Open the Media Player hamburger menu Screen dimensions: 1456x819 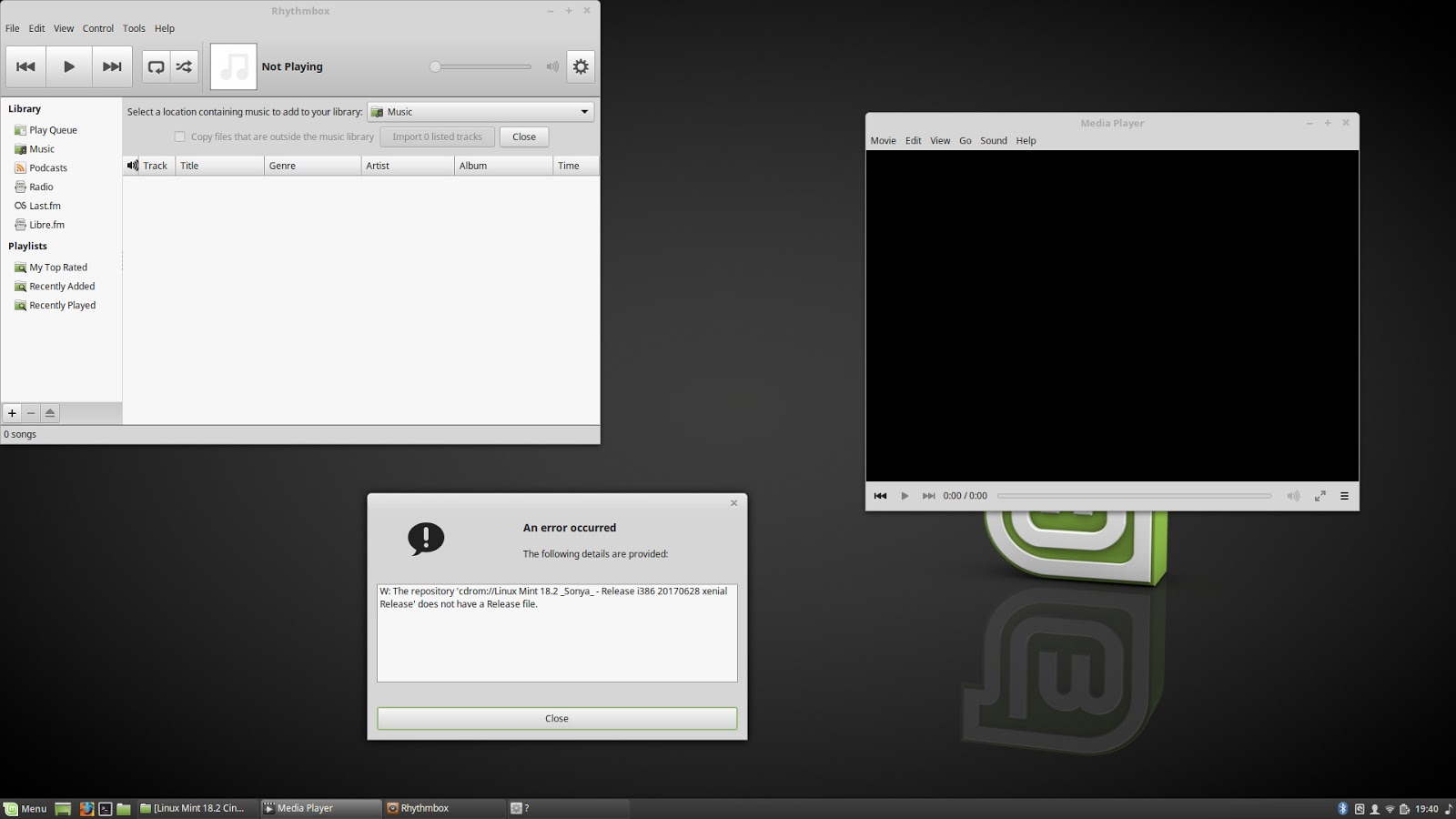(x=1344, y=496)
